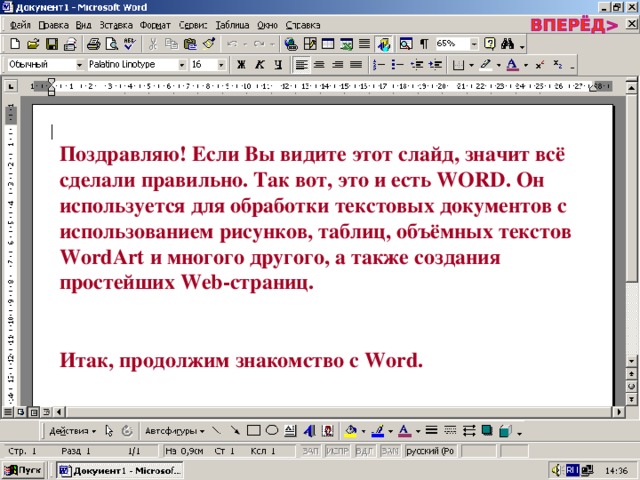Toggle italic formatting (К)
The height and width of the screenshot is (480, 640).
pos(260,64)
